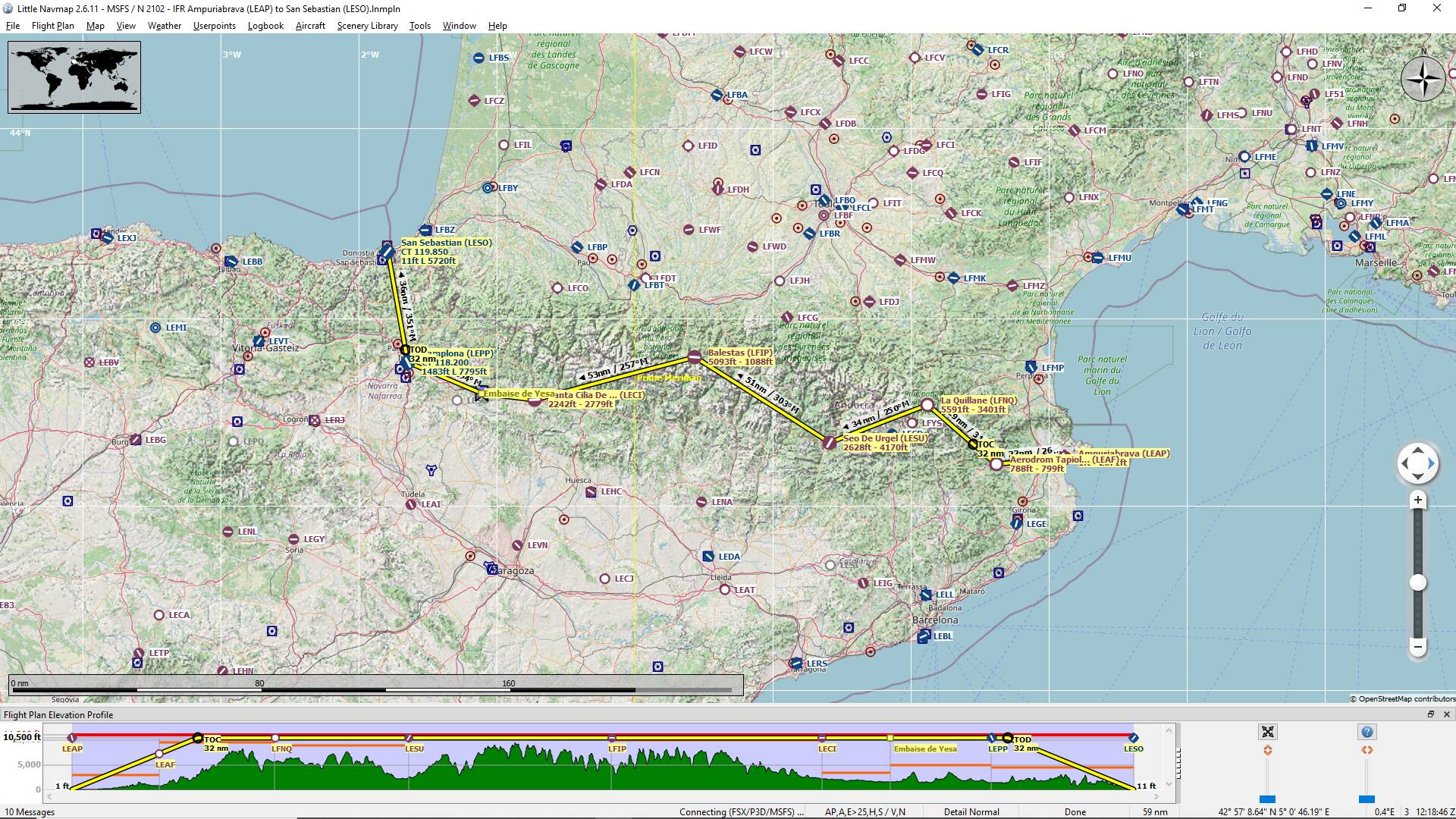Image resolution: width=1456 pixels, height=819 pixels.
Task: Open the Flight Plan menu
Action: [52, 26]
